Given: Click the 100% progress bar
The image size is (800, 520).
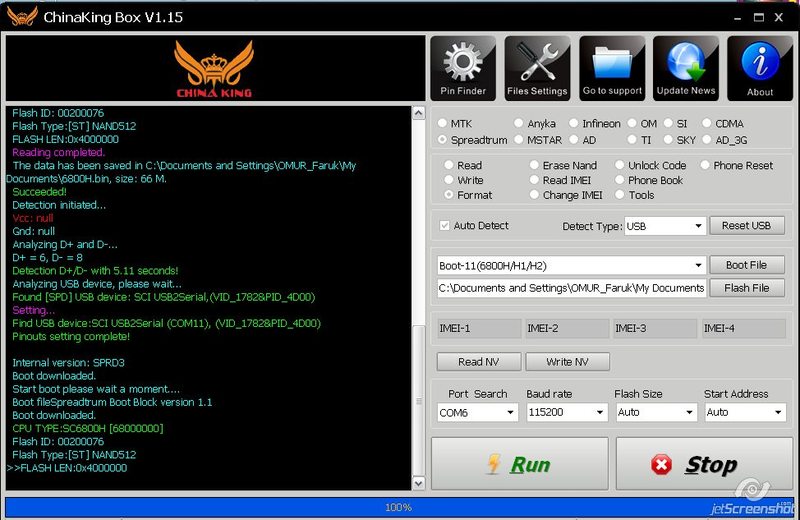Looking at the screenshot, I should pyautogui.click(x=399, y=507).
